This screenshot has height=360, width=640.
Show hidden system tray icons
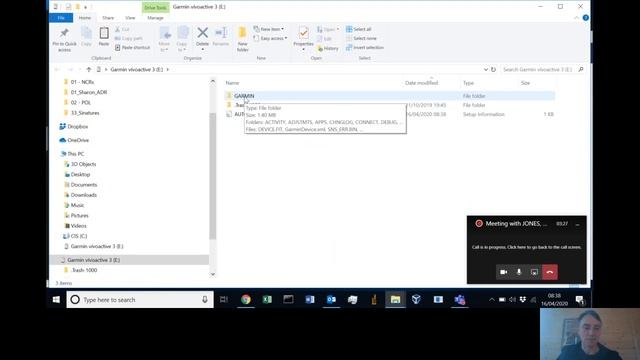(492, 300)
